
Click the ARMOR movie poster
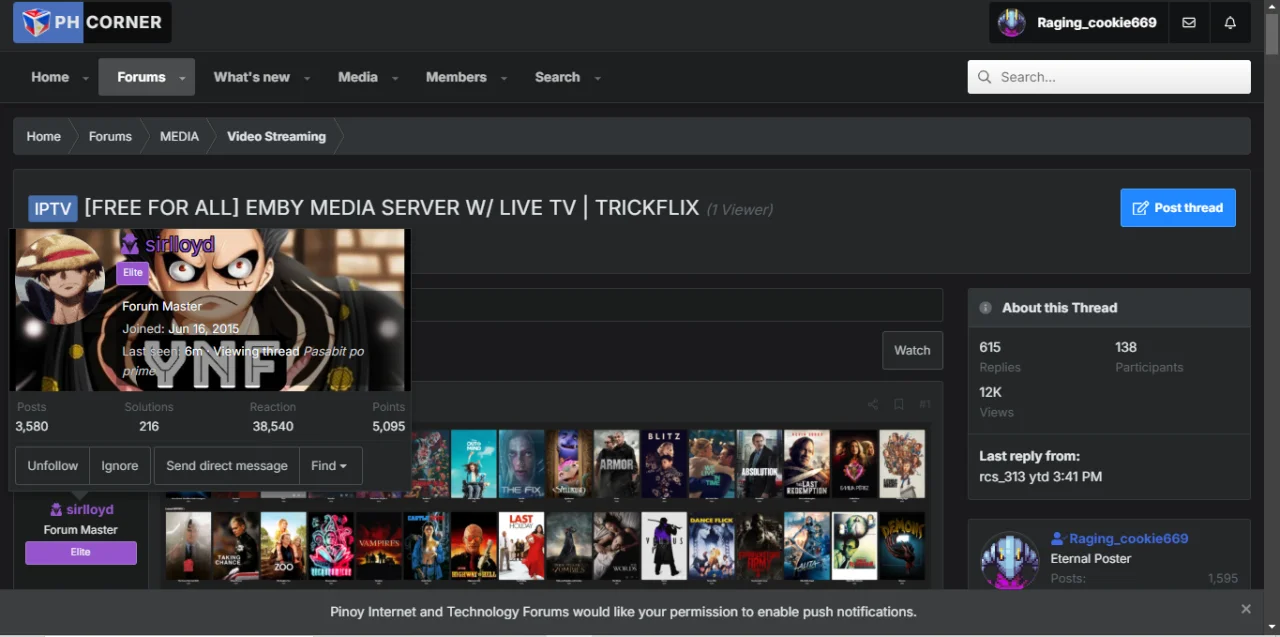[x=616, y=464]
